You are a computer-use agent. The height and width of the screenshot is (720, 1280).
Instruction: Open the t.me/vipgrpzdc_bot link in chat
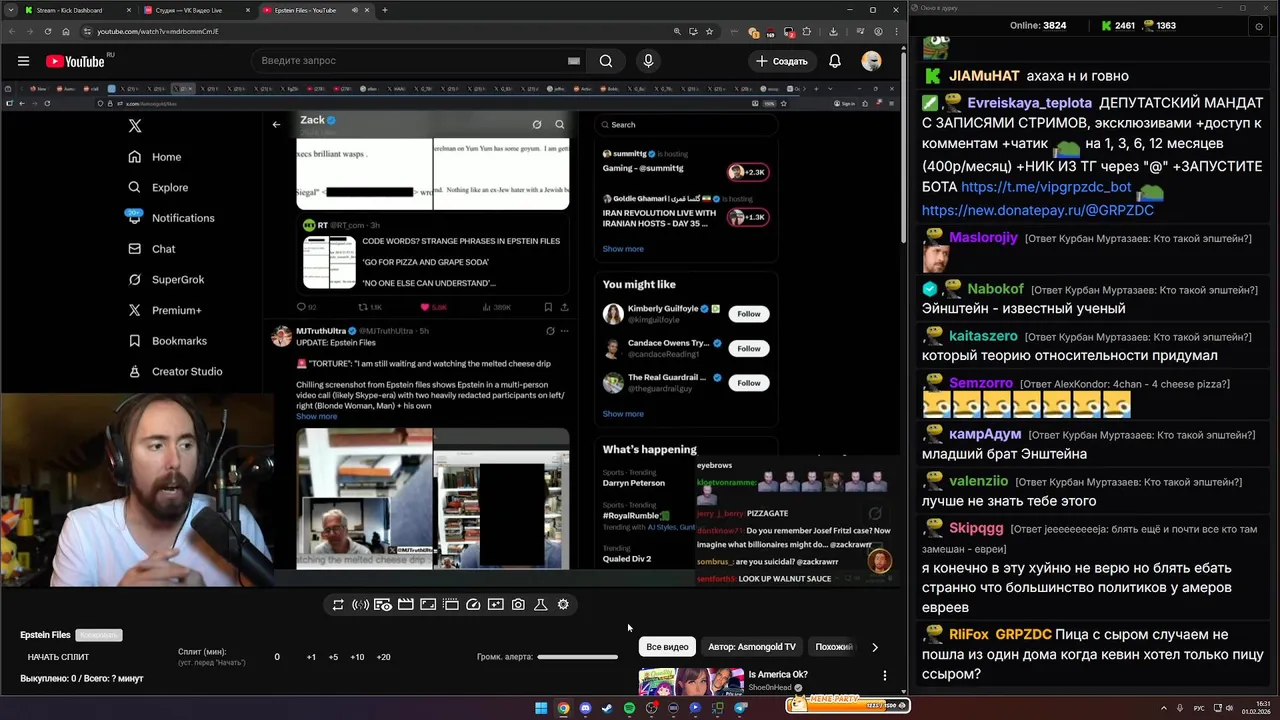tap(1046, 187)
